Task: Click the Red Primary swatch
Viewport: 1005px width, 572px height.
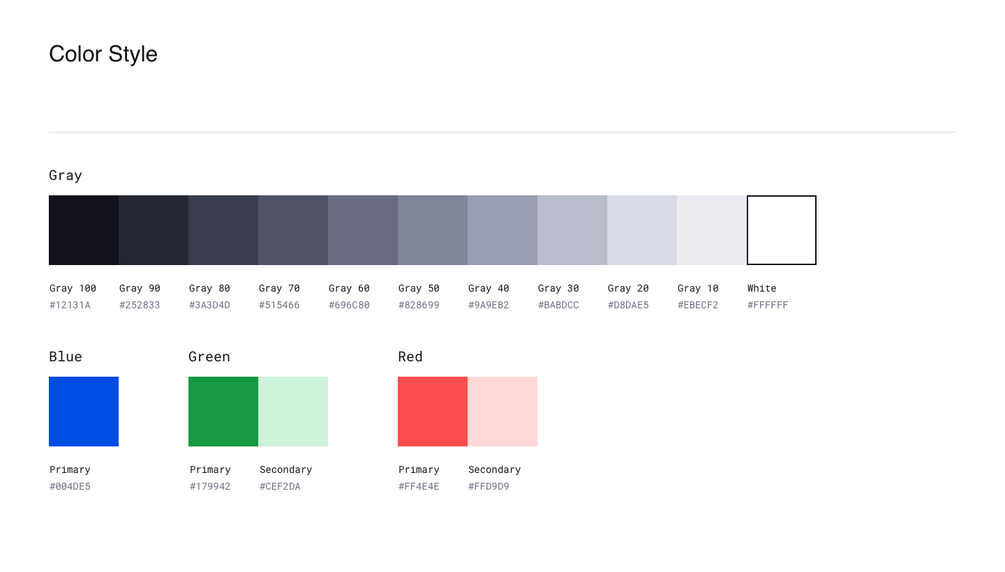Action: pos(433,411)
